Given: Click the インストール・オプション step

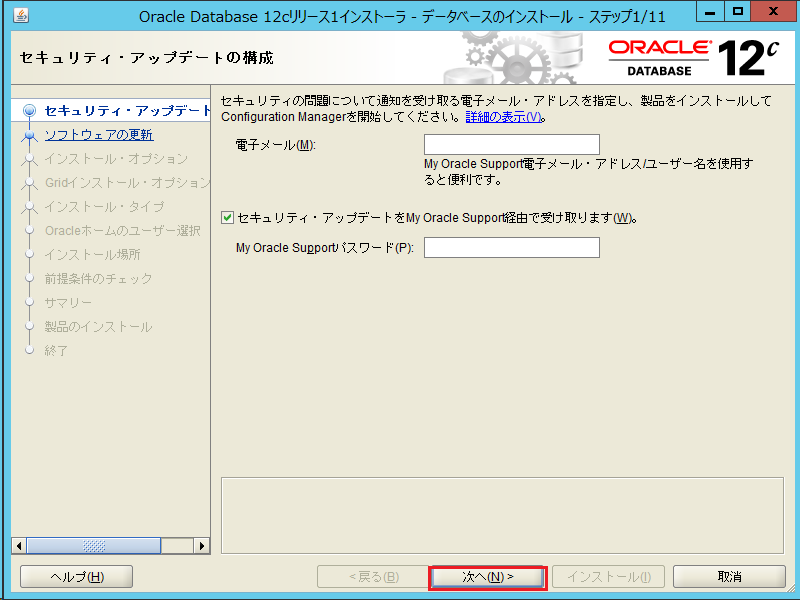Looking at the screenshot, I should coord(116,159).
